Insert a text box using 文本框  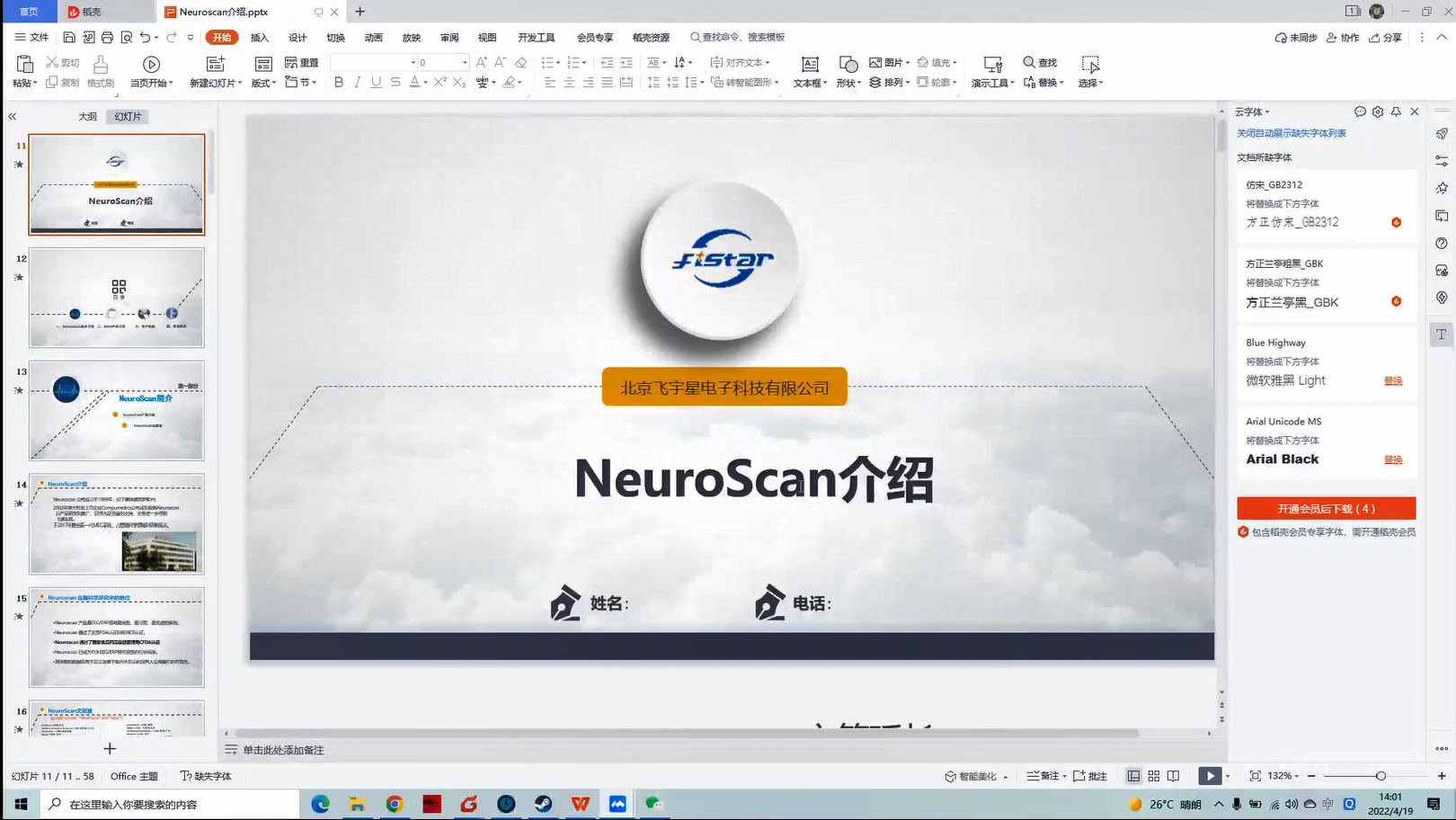click(810, 71)
